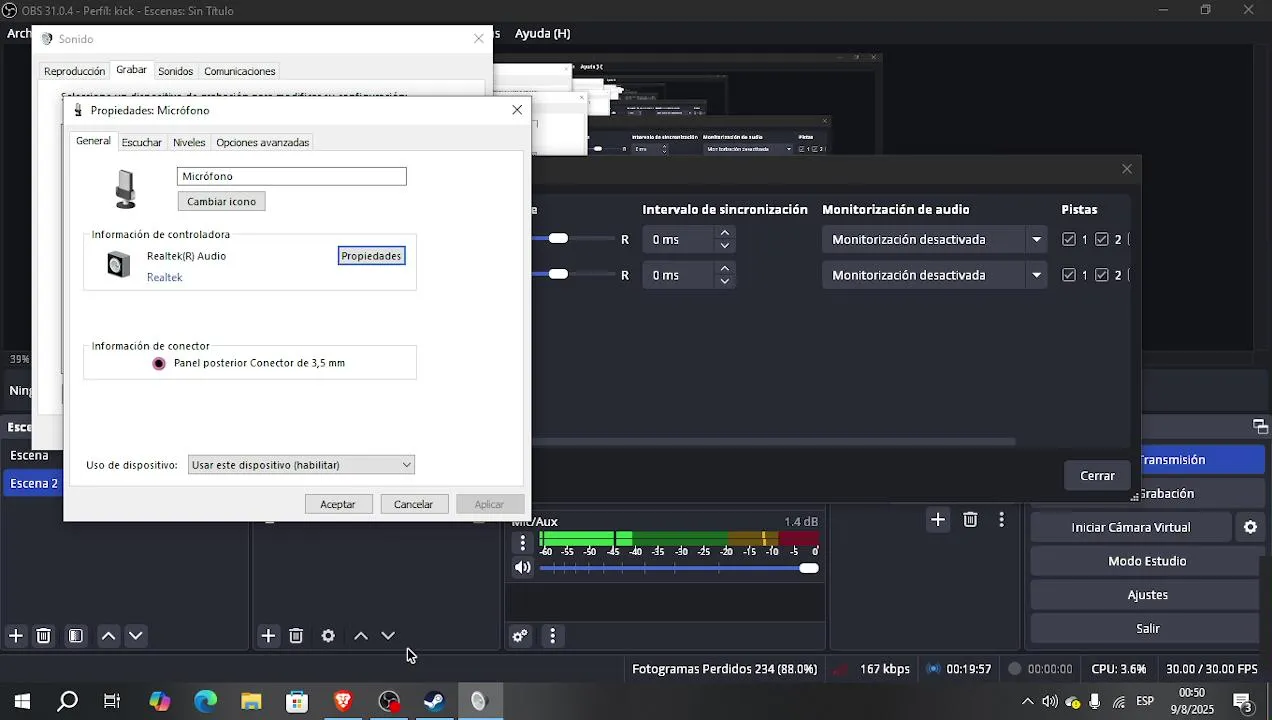Open the audio mixer three-dot menu beside the gears icon

click(x=552, y=636)
